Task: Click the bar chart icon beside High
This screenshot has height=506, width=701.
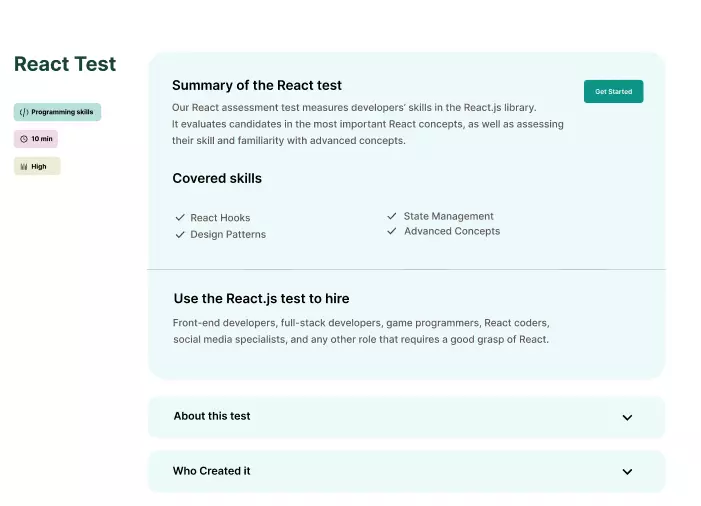Action: [x=24, y=166]
